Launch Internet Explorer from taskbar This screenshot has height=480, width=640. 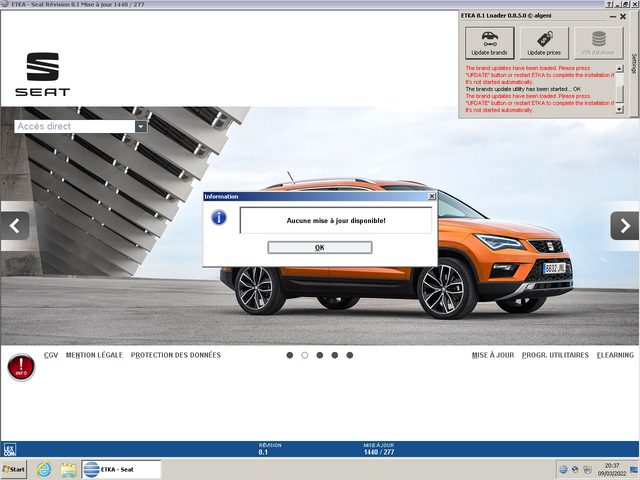pos(44,469)
